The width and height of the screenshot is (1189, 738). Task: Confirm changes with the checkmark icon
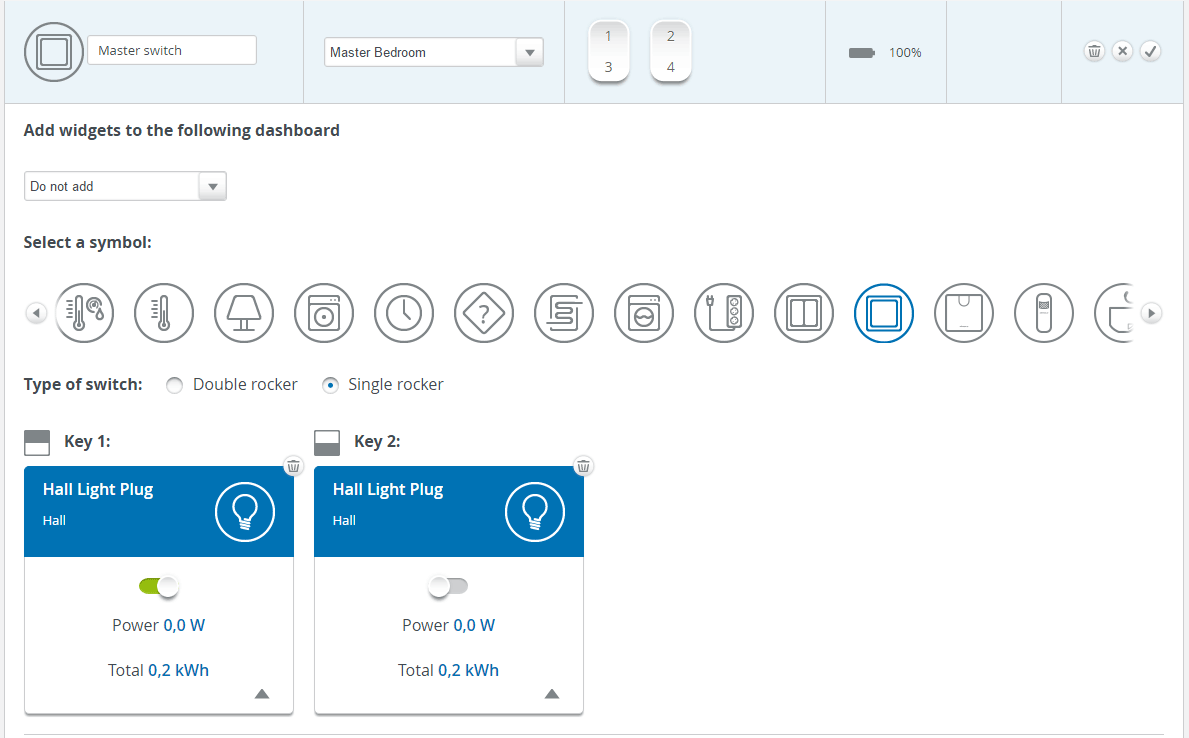(x=1150, y=51)
